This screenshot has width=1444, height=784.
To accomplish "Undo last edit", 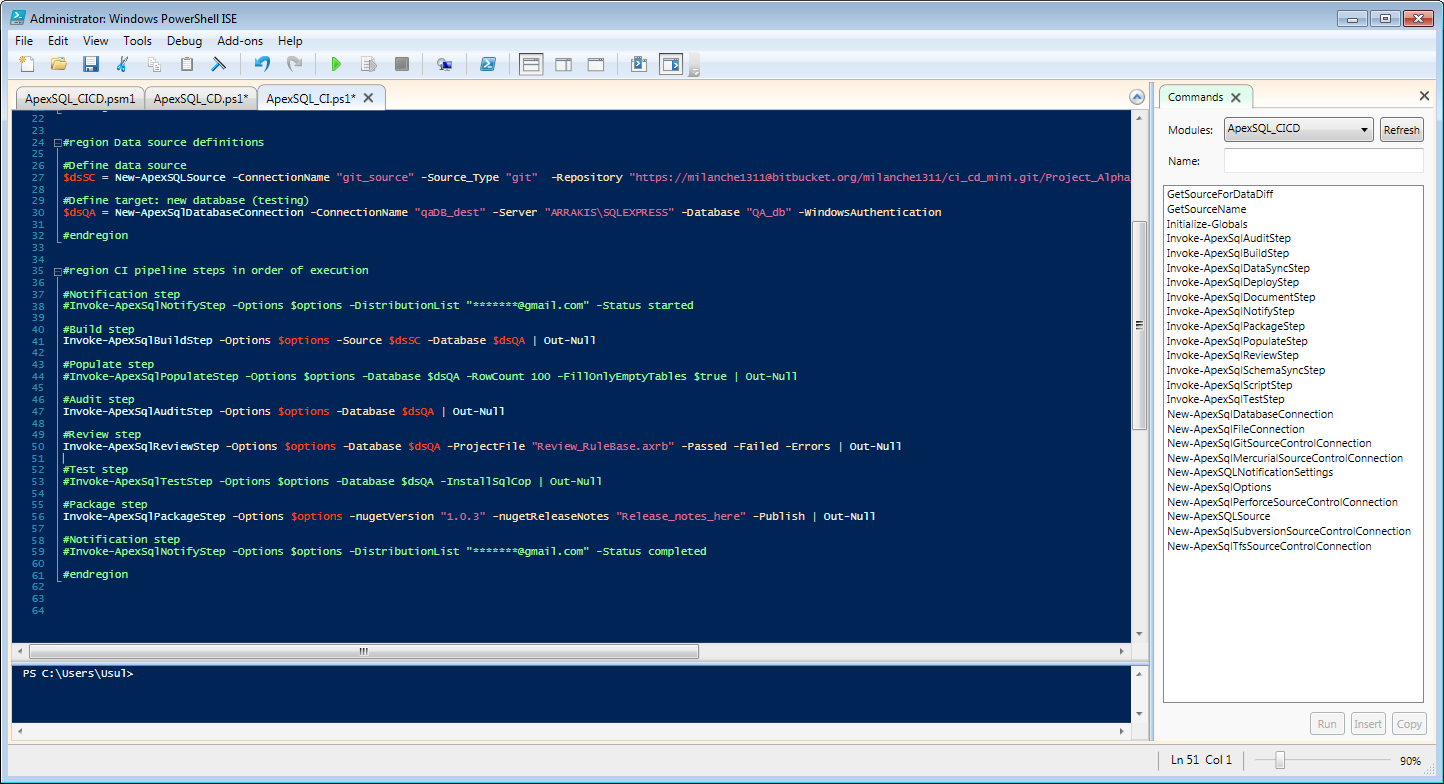I will coord(262,64).
